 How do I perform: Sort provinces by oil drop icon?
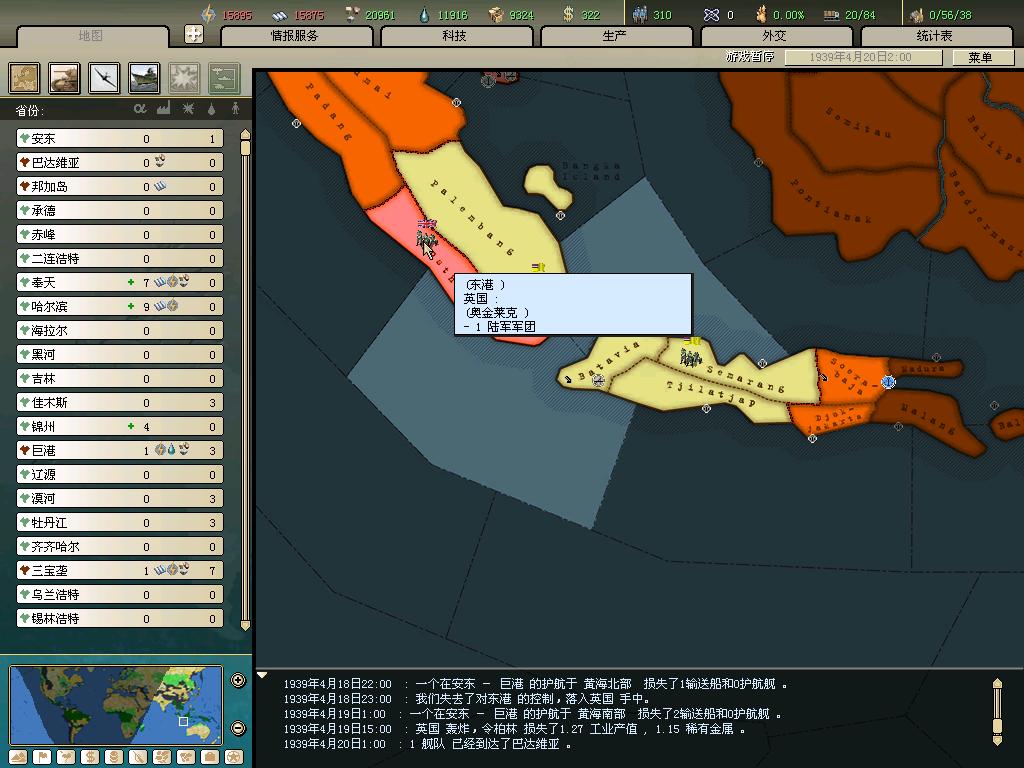(x=212, y=109)
